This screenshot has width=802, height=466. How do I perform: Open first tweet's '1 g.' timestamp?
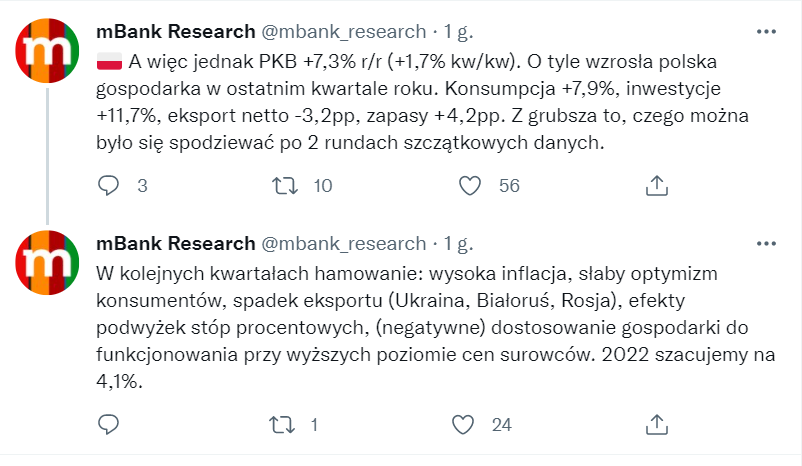coord(458,32)
